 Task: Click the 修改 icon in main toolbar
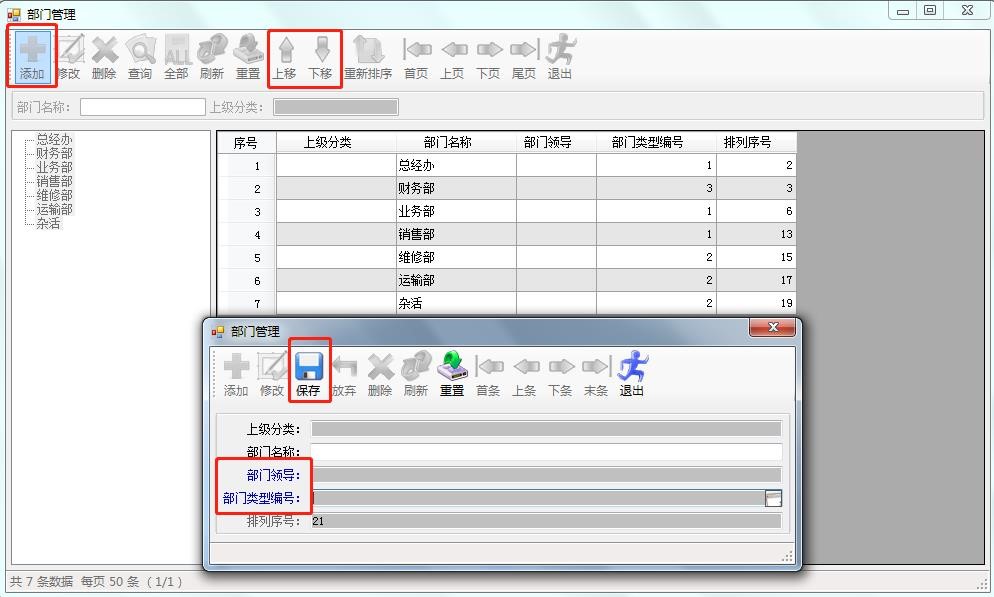pos(68,57)
